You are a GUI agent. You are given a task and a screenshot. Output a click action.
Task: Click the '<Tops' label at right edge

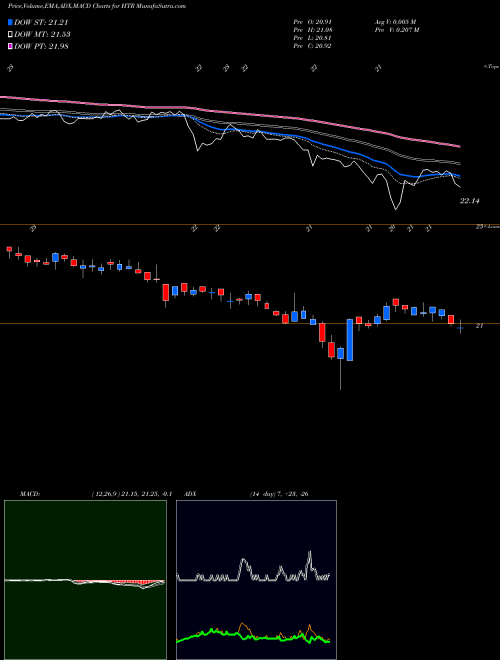click(x=492, y=67)
